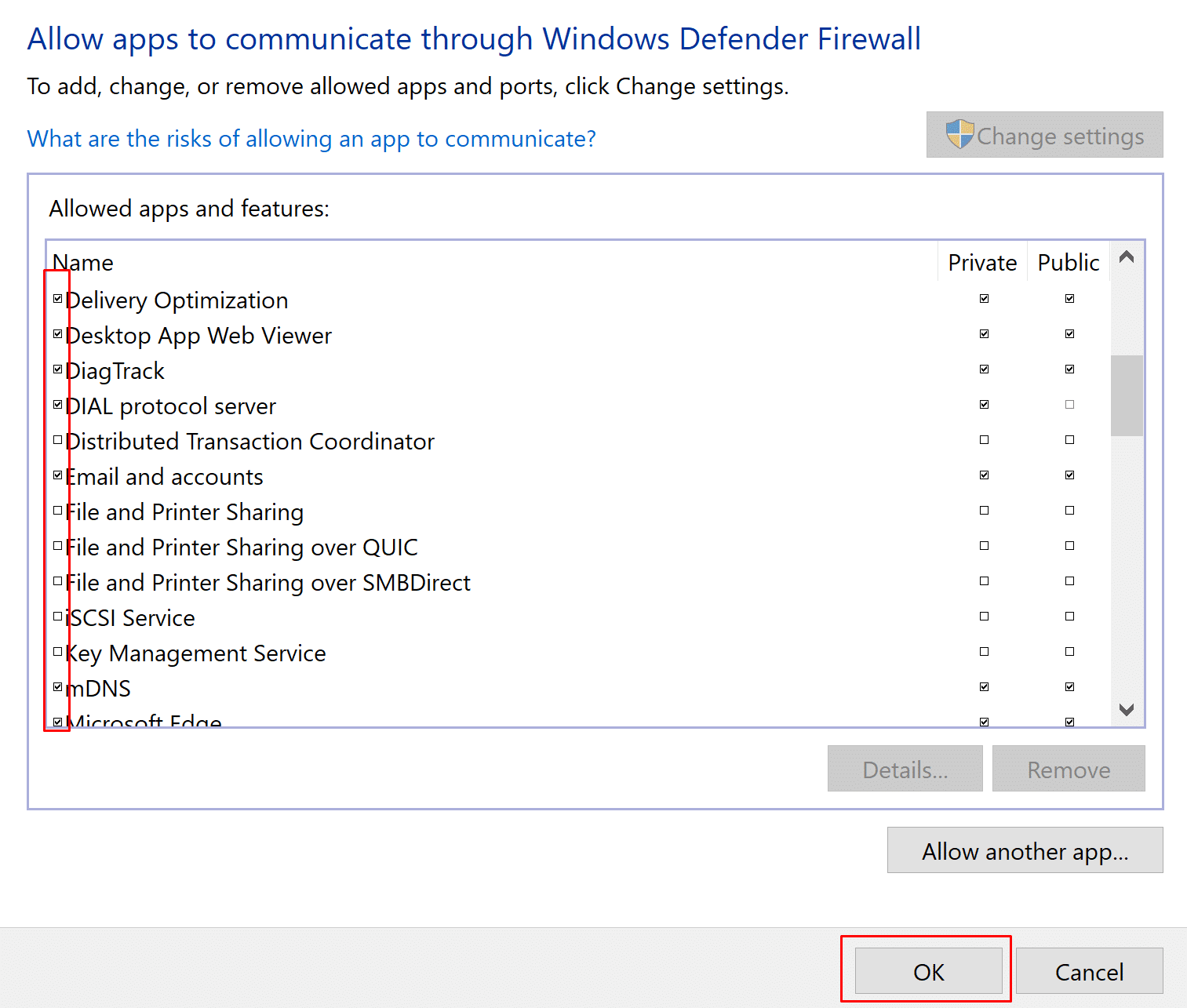Click Allow another app button
The height and width of the screenshot is (1008, 1187).
click(x=1025, y=851)
